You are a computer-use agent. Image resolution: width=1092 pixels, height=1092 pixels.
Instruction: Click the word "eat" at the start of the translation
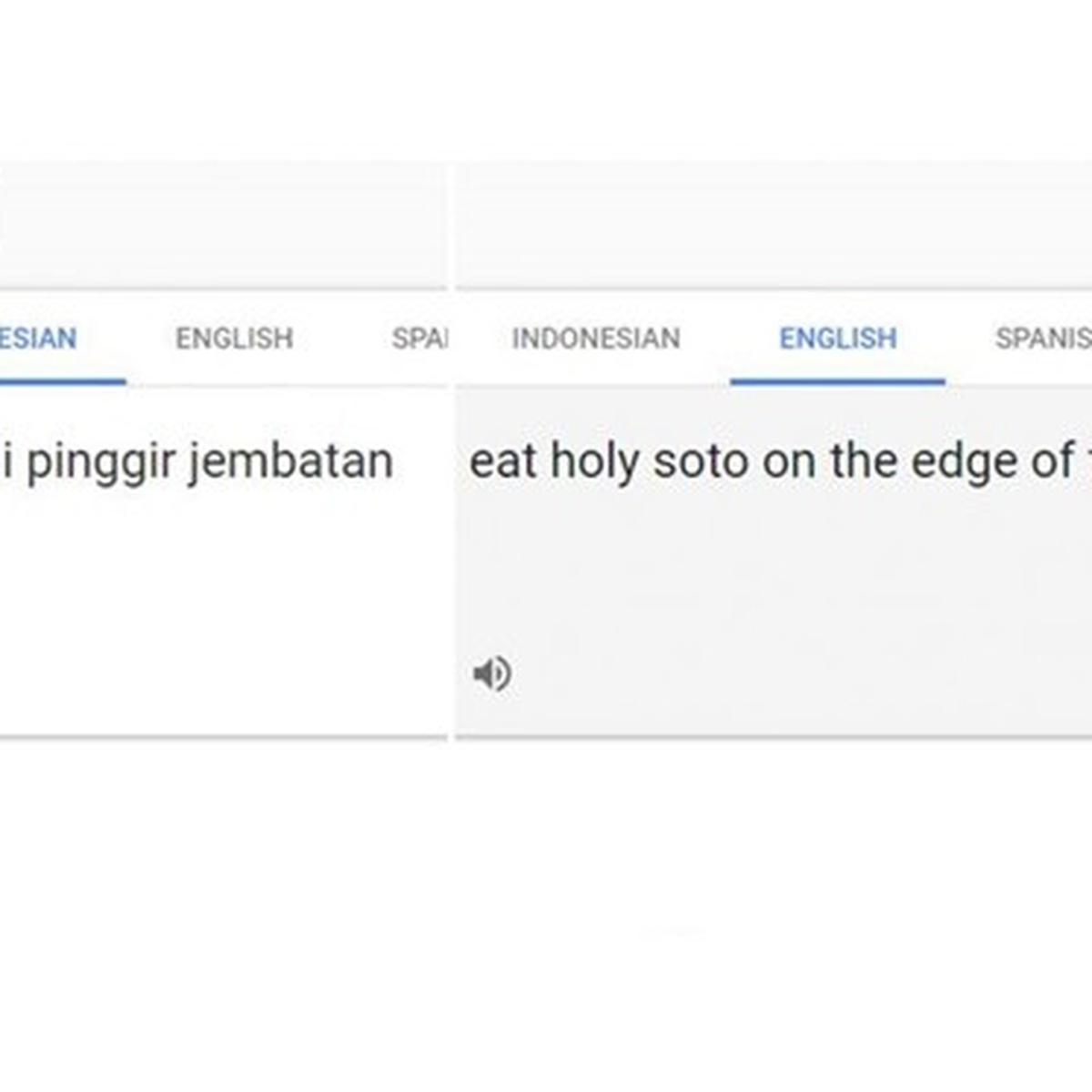pos(502,460)
